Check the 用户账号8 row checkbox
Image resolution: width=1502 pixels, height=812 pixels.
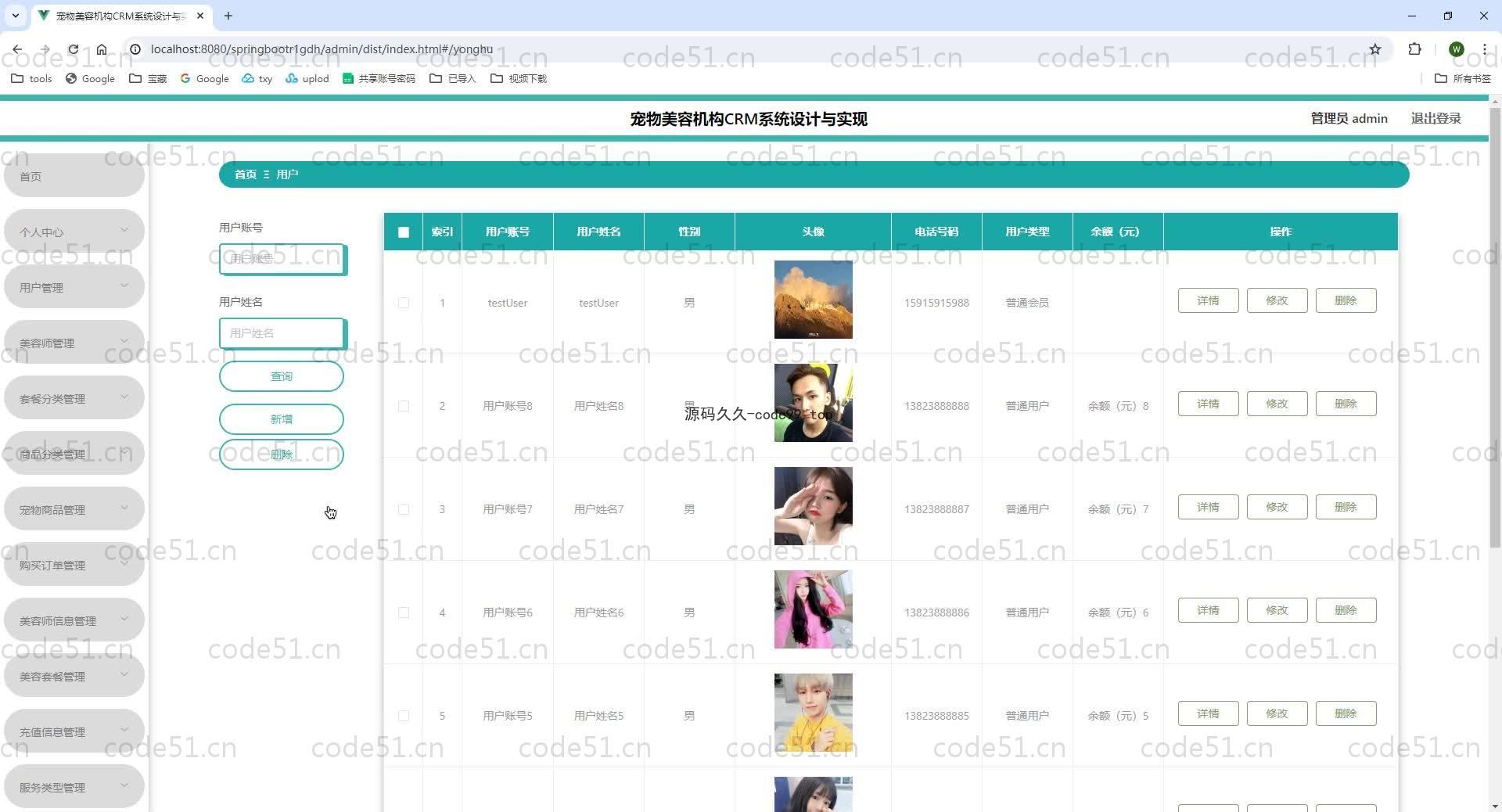tap(404, 406)
